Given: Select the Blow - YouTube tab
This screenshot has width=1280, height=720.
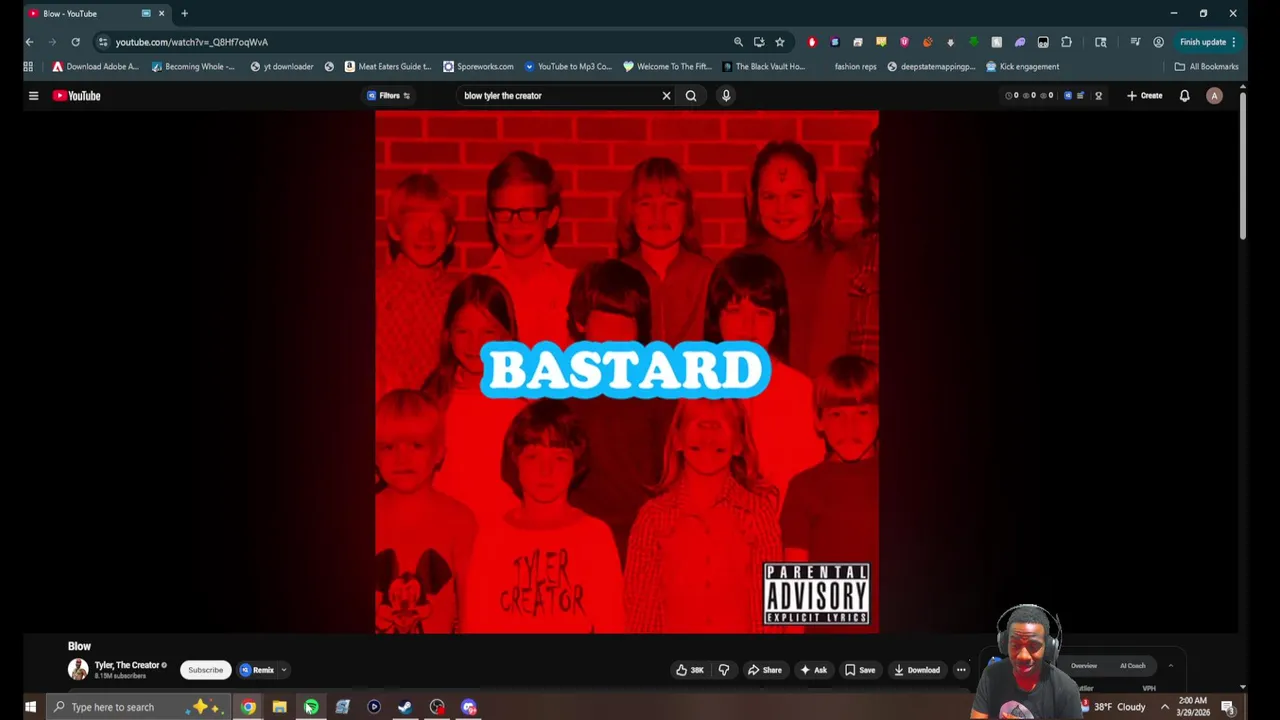Looking at the screenshot, I should pyautogui.click(x=96, y=13).
